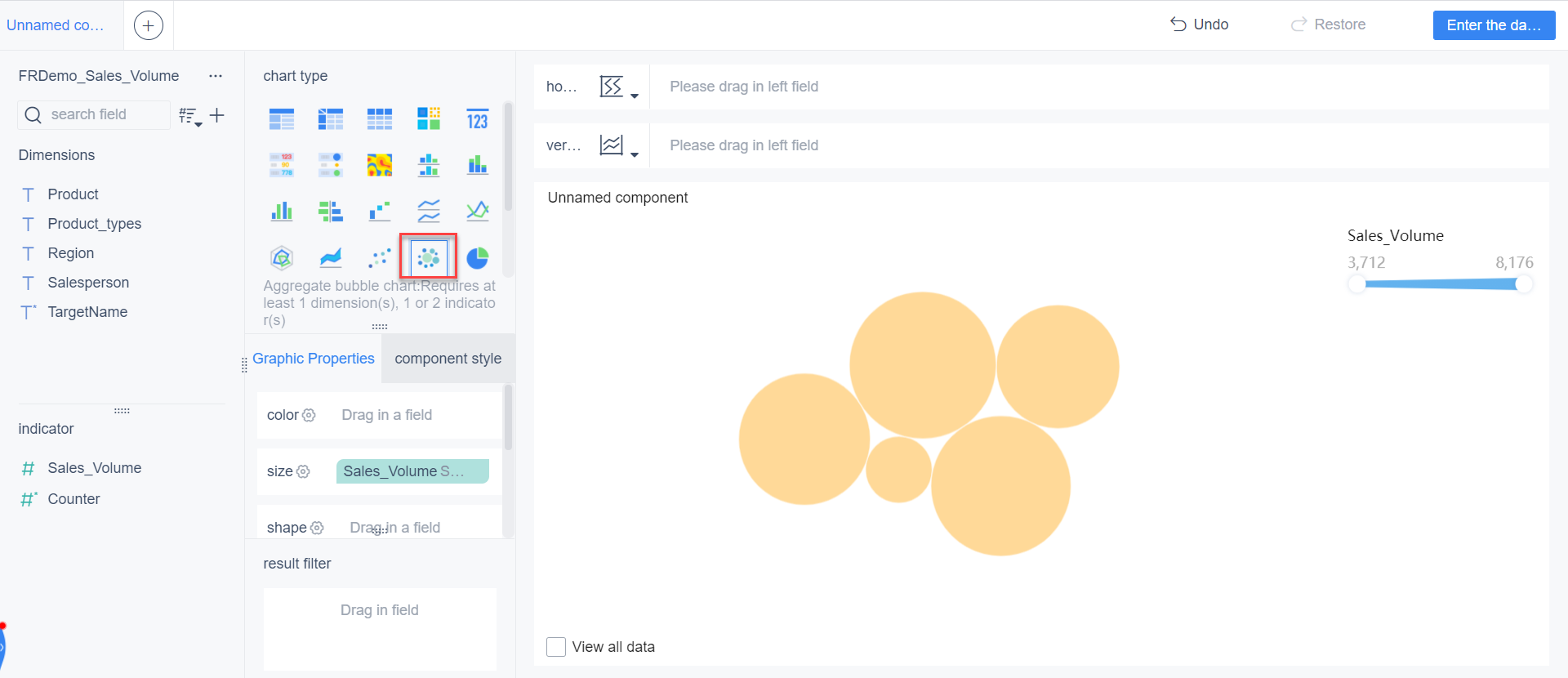Select the '123' KPI indicator card chart type
This screenshot has height=678, width=1568.
(x=478, y=119)
